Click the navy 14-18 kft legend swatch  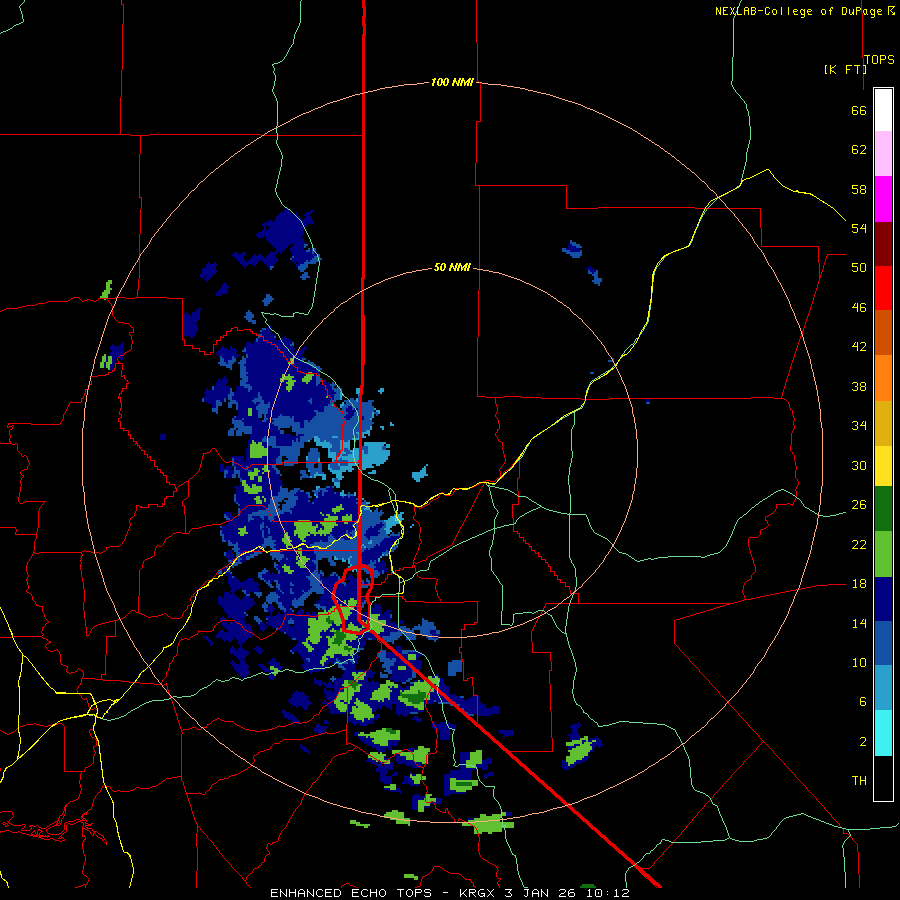883,599
